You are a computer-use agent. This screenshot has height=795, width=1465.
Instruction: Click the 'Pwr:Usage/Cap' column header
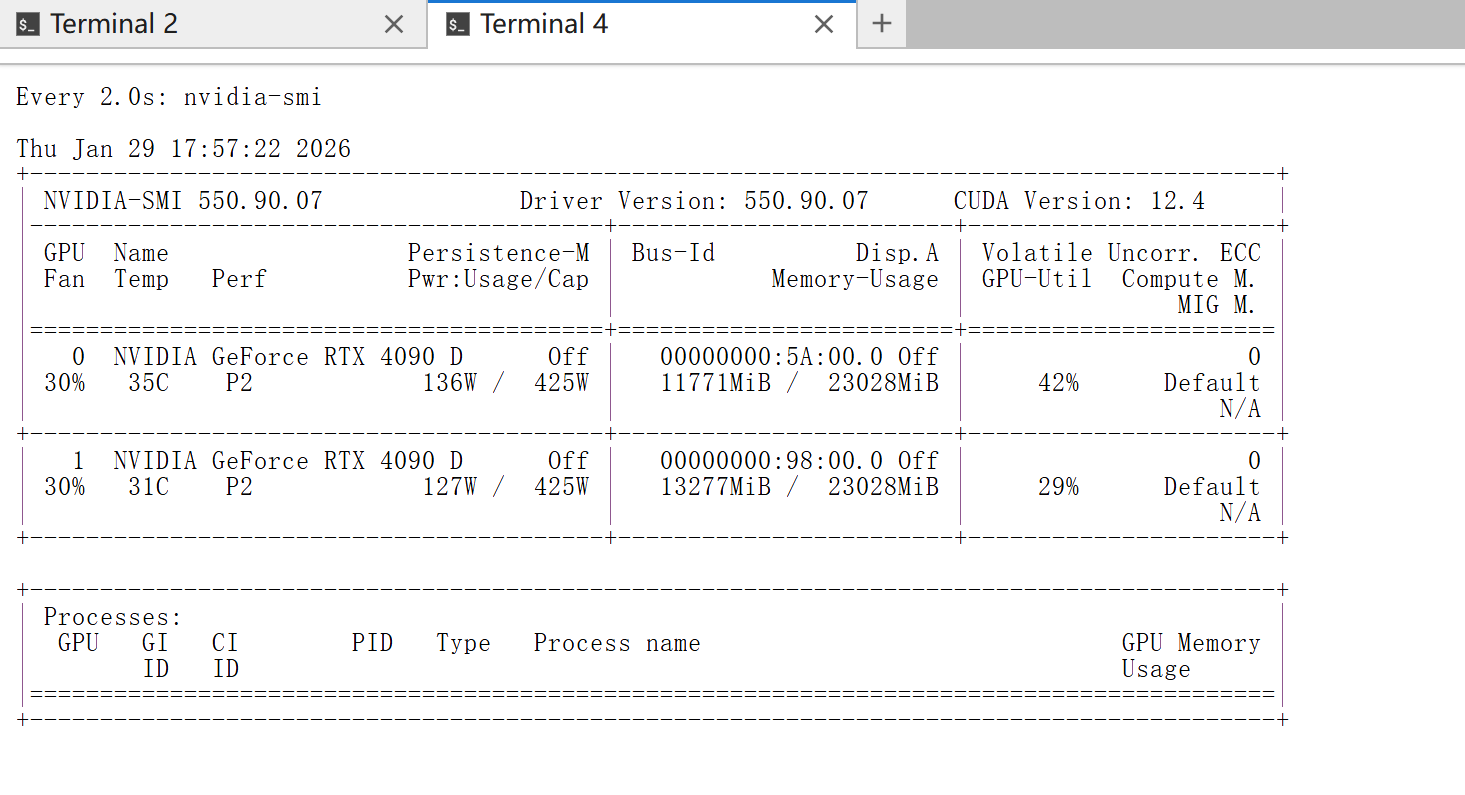click(498, 279)
